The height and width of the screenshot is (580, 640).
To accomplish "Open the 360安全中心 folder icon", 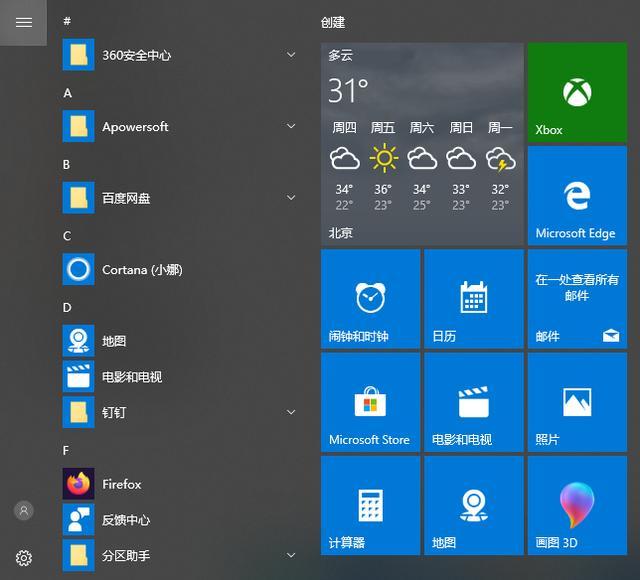I will coord(78,55).
